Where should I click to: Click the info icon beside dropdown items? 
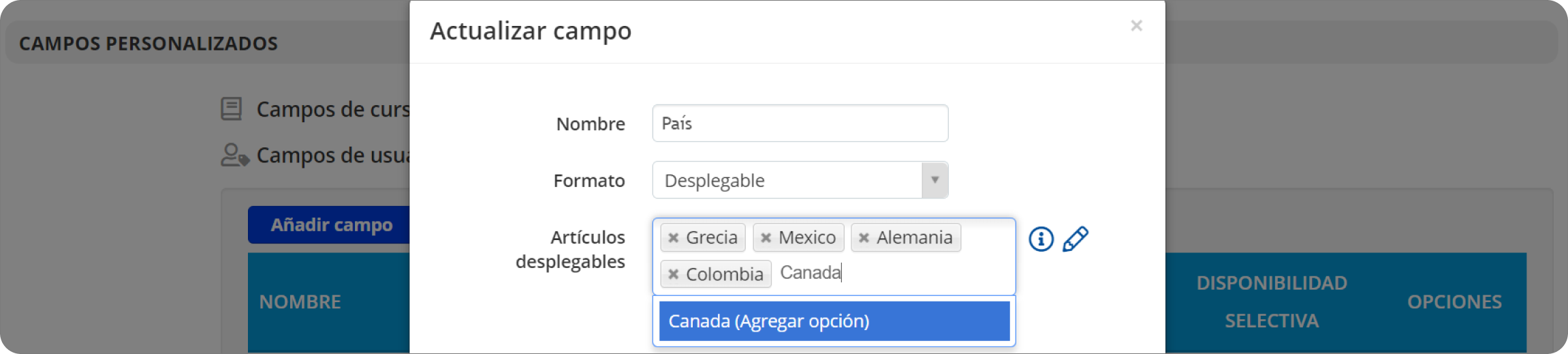(1041, 239)
